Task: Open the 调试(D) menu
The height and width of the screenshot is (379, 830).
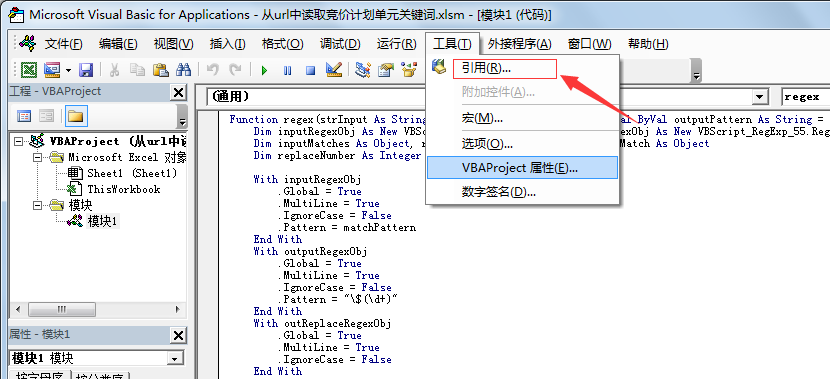Action: [x=340, y=44]
